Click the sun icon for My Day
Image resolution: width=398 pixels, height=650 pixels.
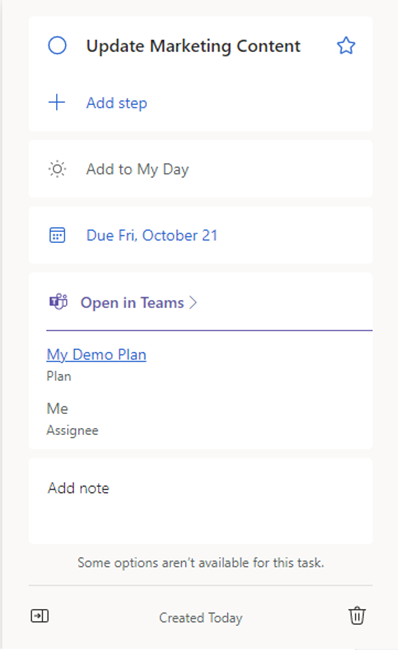[57, 169]
